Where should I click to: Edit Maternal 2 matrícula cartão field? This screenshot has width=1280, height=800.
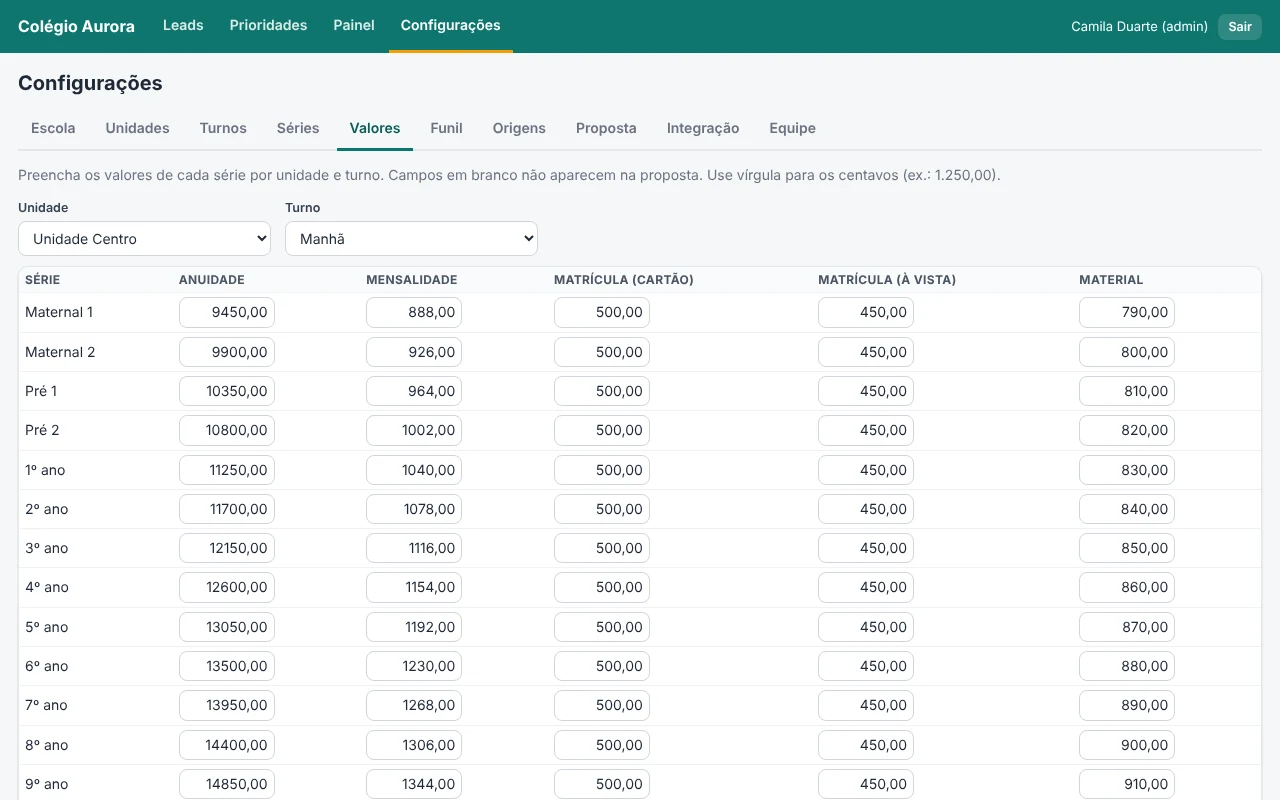602,352
